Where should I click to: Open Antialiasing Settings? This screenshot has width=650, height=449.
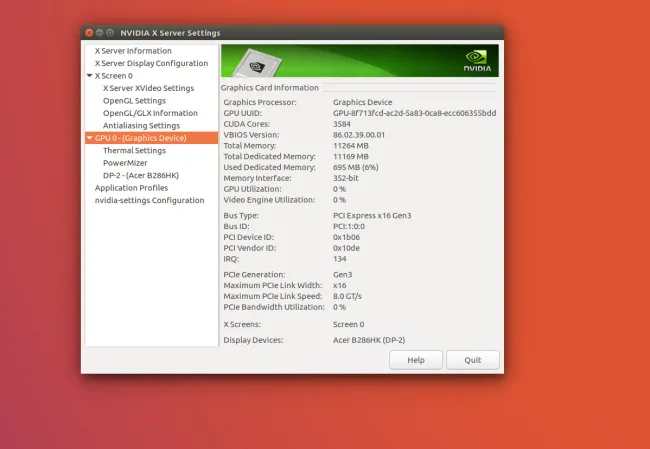pos(141,126)
